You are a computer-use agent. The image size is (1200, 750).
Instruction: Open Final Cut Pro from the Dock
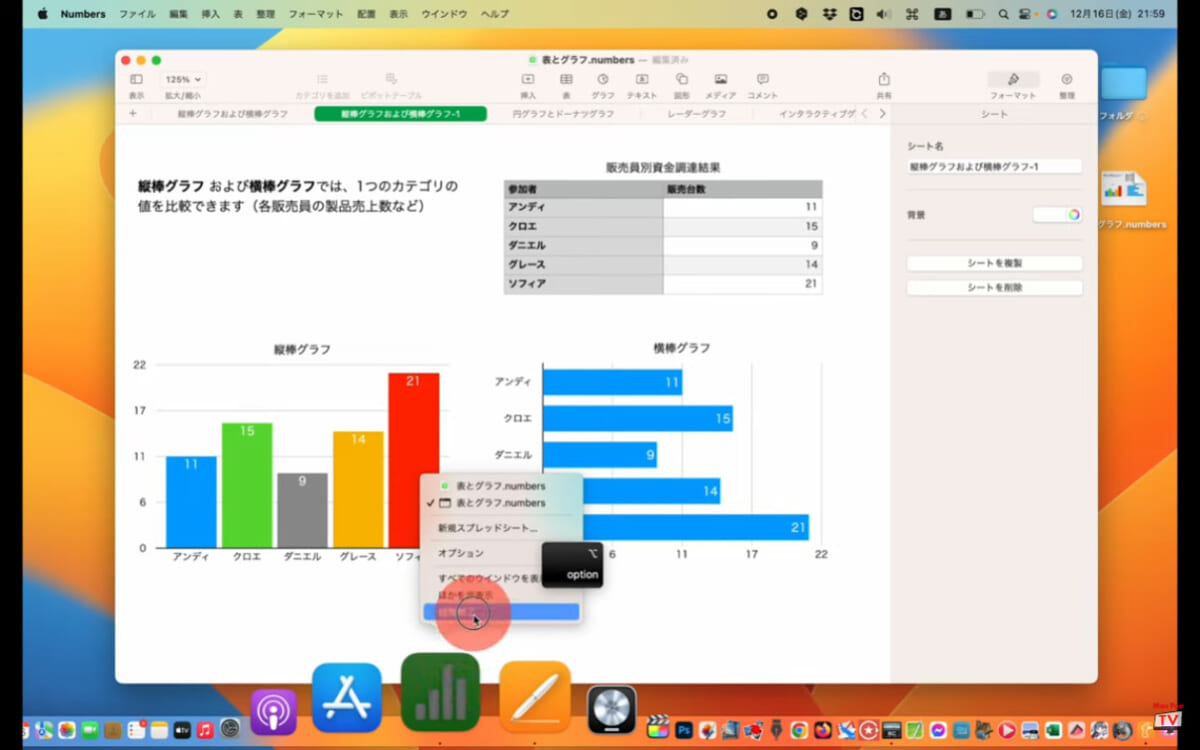(657, 728)
